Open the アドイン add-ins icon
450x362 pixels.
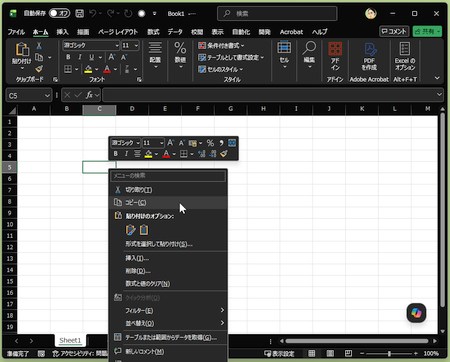[335, 49]
